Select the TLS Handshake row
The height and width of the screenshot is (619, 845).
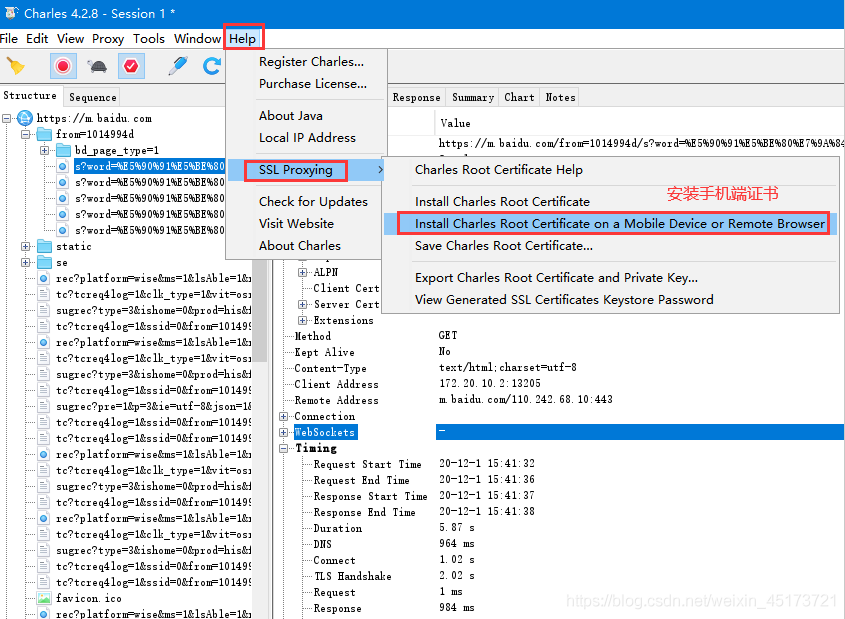pos(352,576)
